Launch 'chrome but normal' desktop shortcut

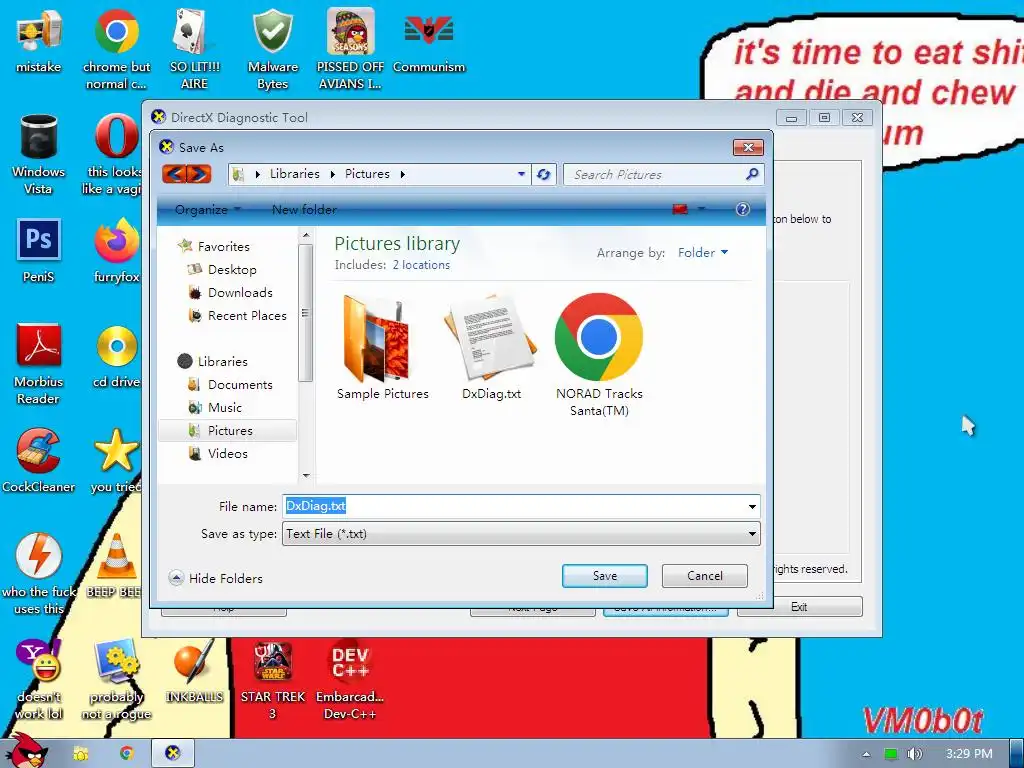click(x=116, y=49)
